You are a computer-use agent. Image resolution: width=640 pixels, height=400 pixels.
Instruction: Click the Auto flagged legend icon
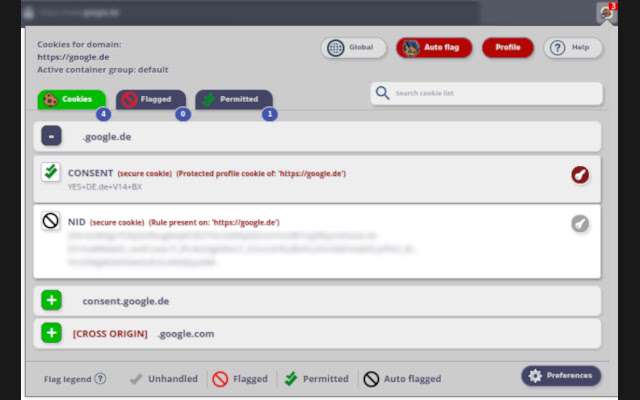click(371, 379)
